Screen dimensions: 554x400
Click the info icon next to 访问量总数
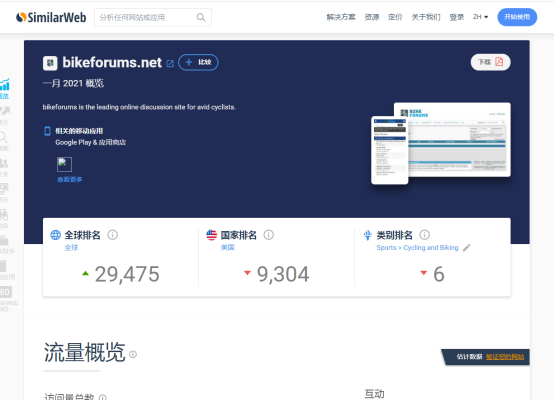pos(102,398)
